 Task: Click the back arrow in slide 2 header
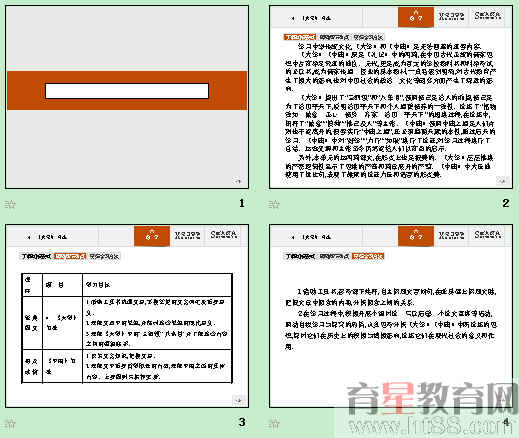point(293,18)
